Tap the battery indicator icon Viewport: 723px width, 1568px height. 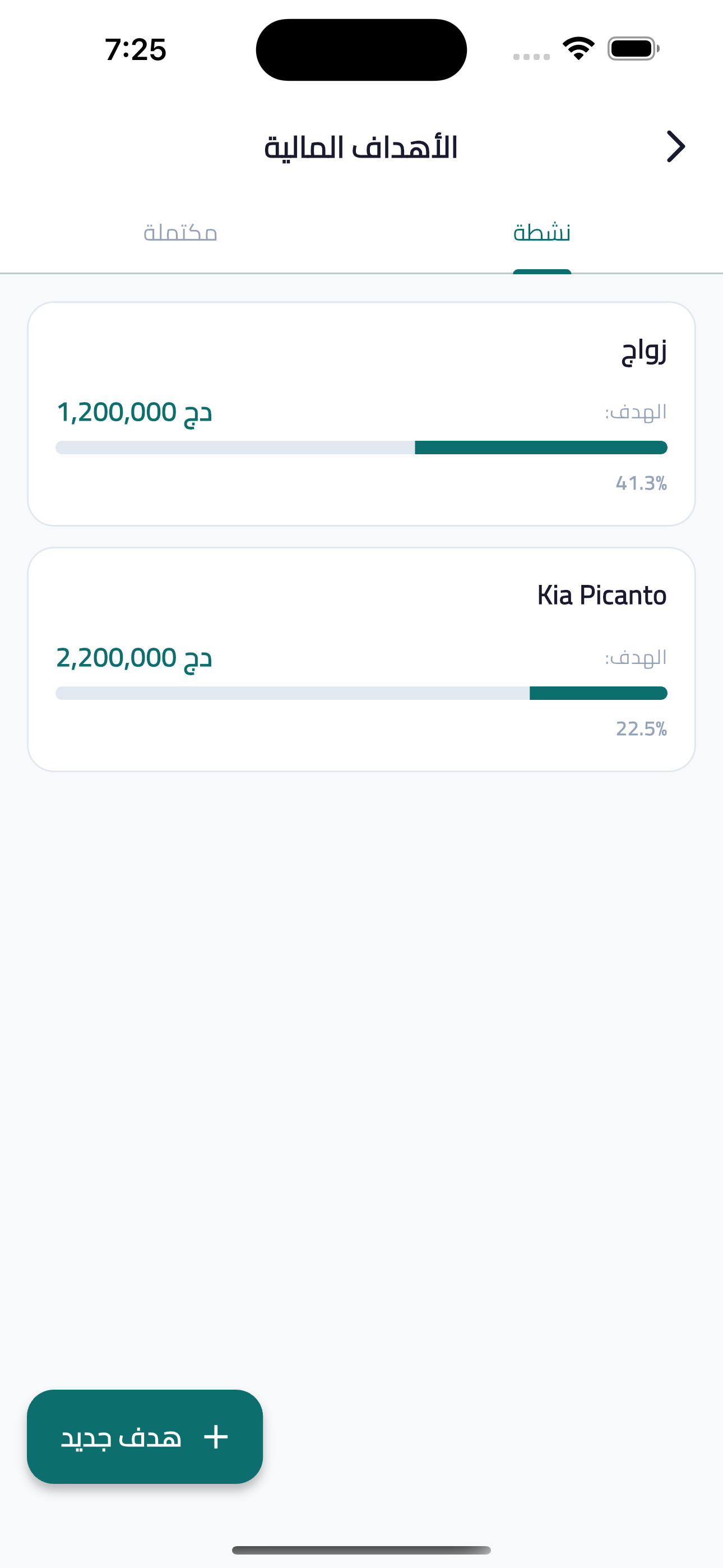[633, 49]
